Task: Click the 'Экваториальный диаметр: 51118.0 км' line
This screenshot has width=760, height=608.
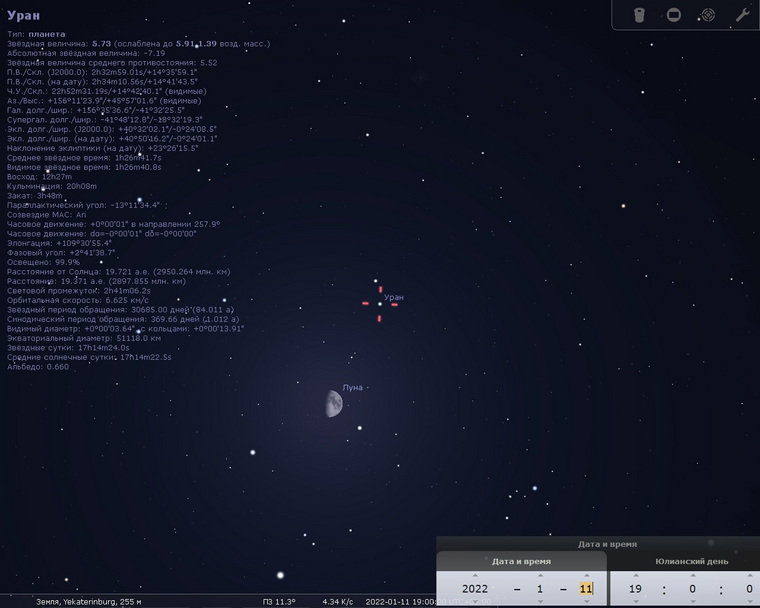Action: (84, 338)
